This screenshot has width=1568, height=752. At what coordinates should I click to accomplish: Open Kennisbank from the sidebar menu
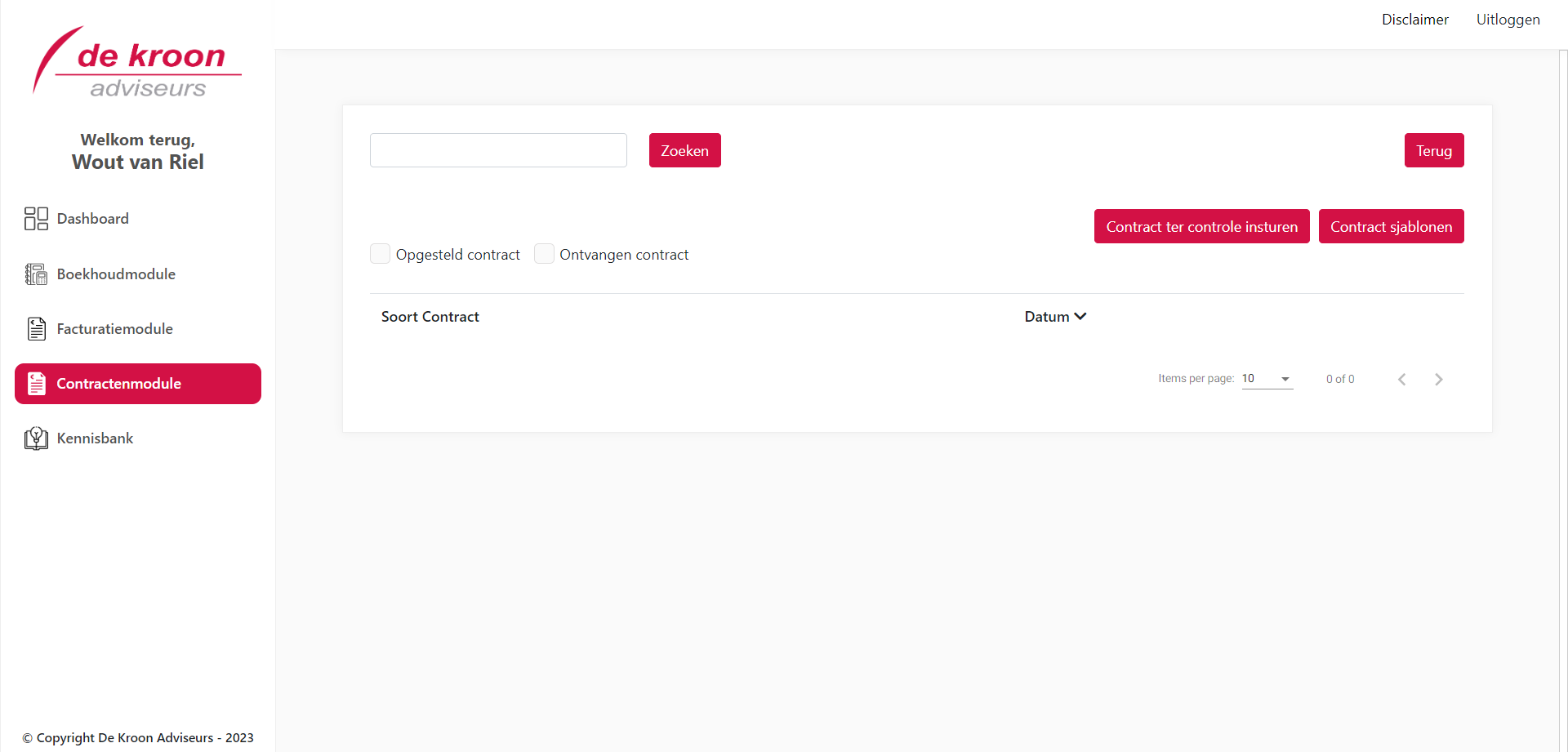click(95, 438)
